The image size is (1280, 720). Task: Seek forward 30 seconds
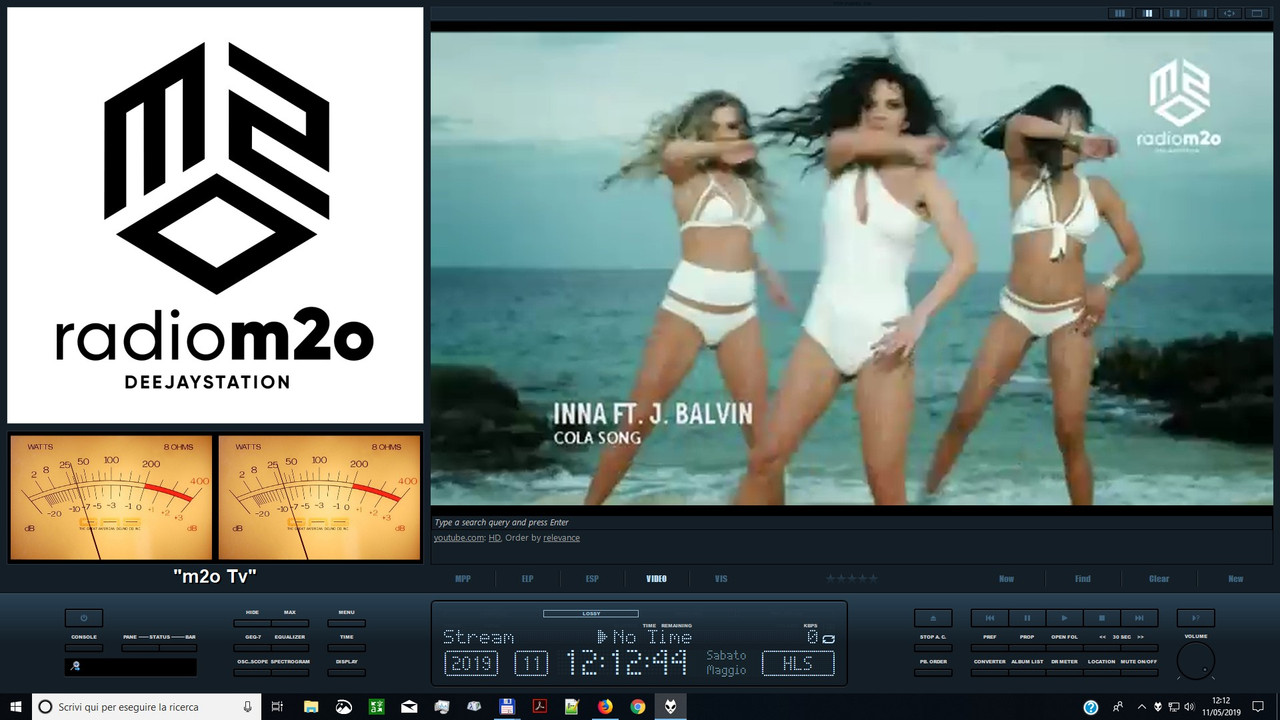[1139, 648]
